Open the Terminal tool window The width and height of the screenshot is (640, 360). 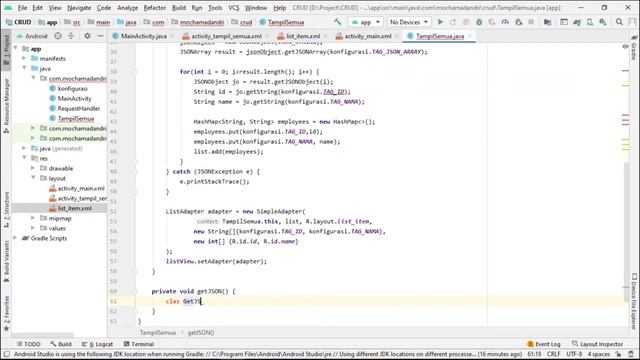click(139, 344)
